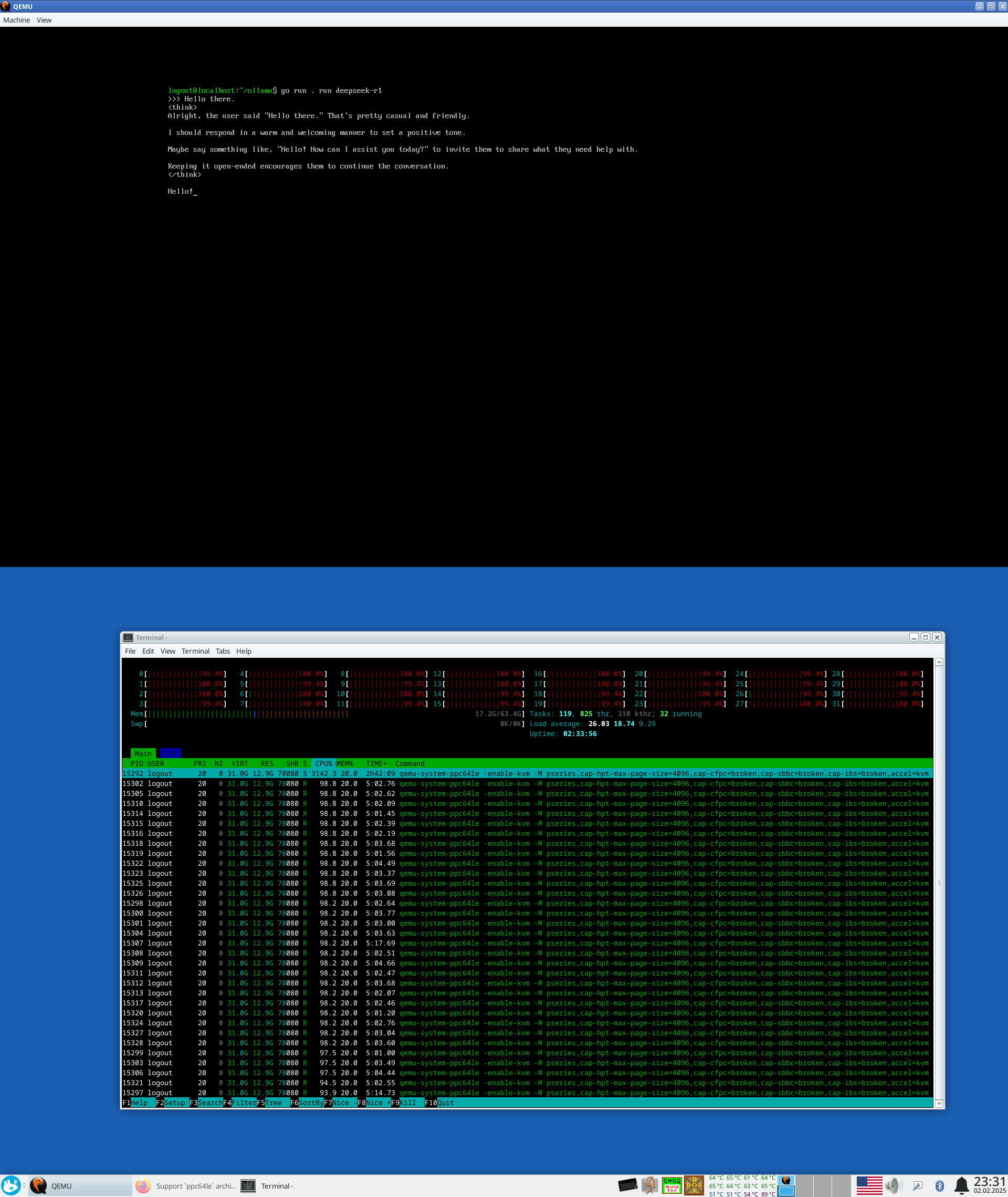Select the Main tab in htop
1008x1197 pixels.
(143, 753)
